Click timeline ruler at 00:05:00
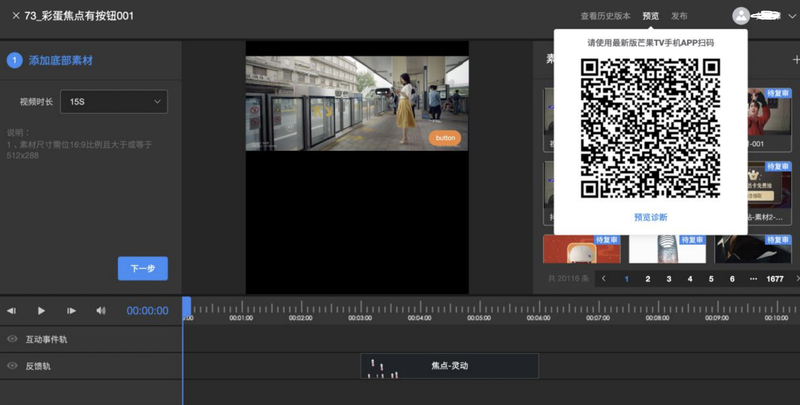Viewport: 800px width, 405px height. click(x=479, y=318)
